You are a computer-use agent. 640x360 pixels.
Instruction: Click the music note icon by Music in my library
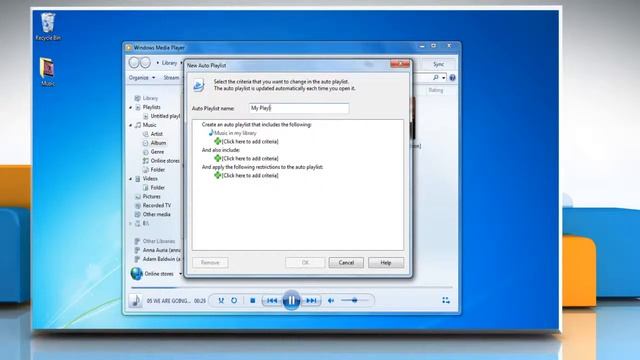pyautogui.click(x=211, y=133)
